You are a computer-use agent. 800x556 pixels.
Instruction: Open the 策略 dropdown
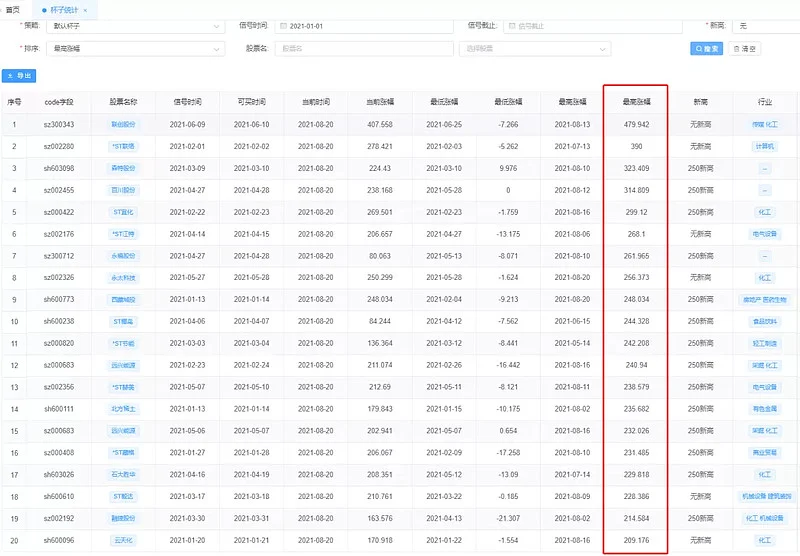[135, 26]
